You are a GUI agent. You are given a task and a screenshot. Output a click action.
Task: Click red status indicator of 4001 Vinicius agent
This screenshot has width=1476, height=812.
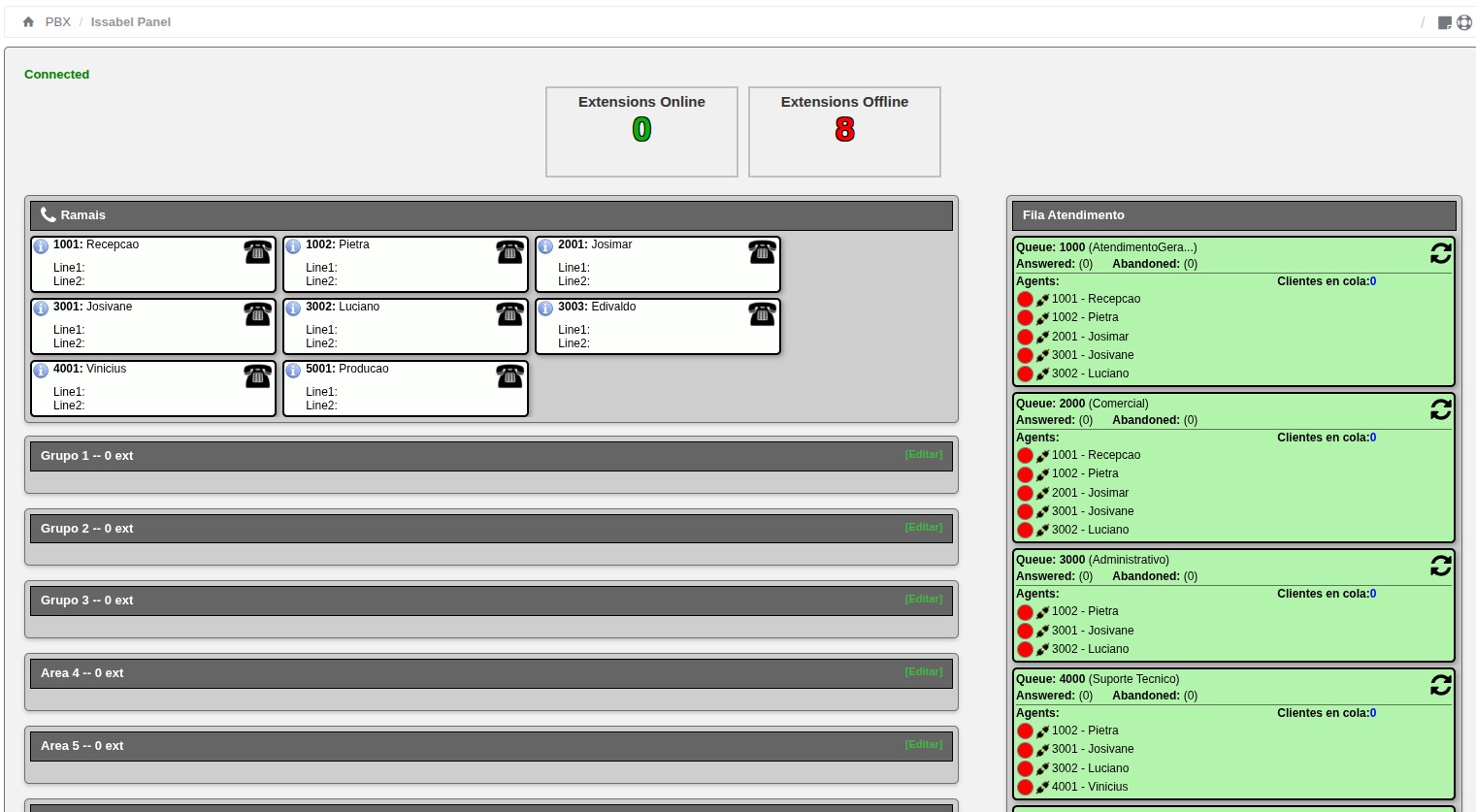[x=1025, y=788]
